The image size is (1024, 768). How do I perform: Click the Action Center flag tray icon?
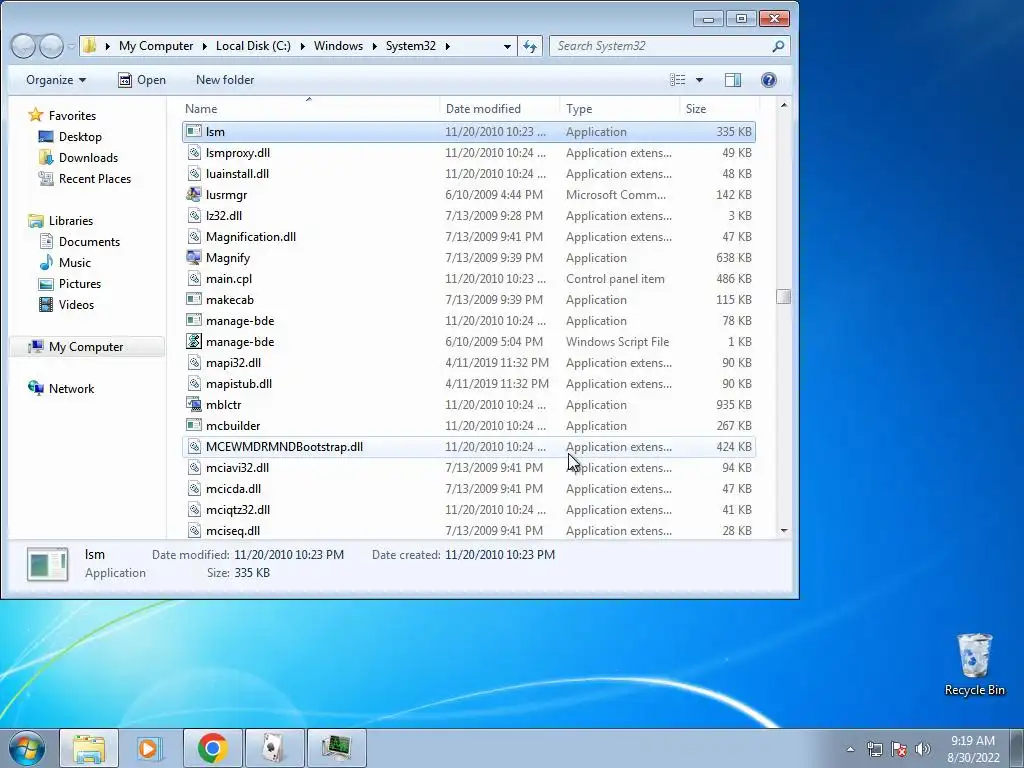click(x=899, y=748)
